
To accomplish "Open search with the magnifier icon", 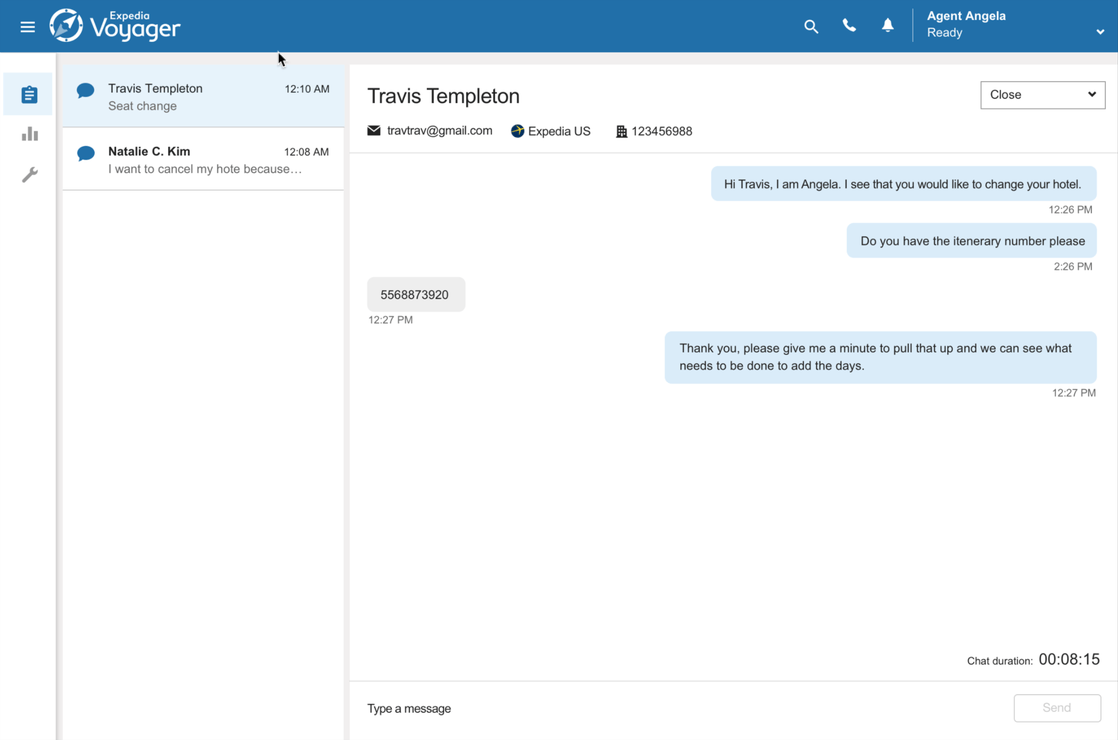I will tap(811, 27).
